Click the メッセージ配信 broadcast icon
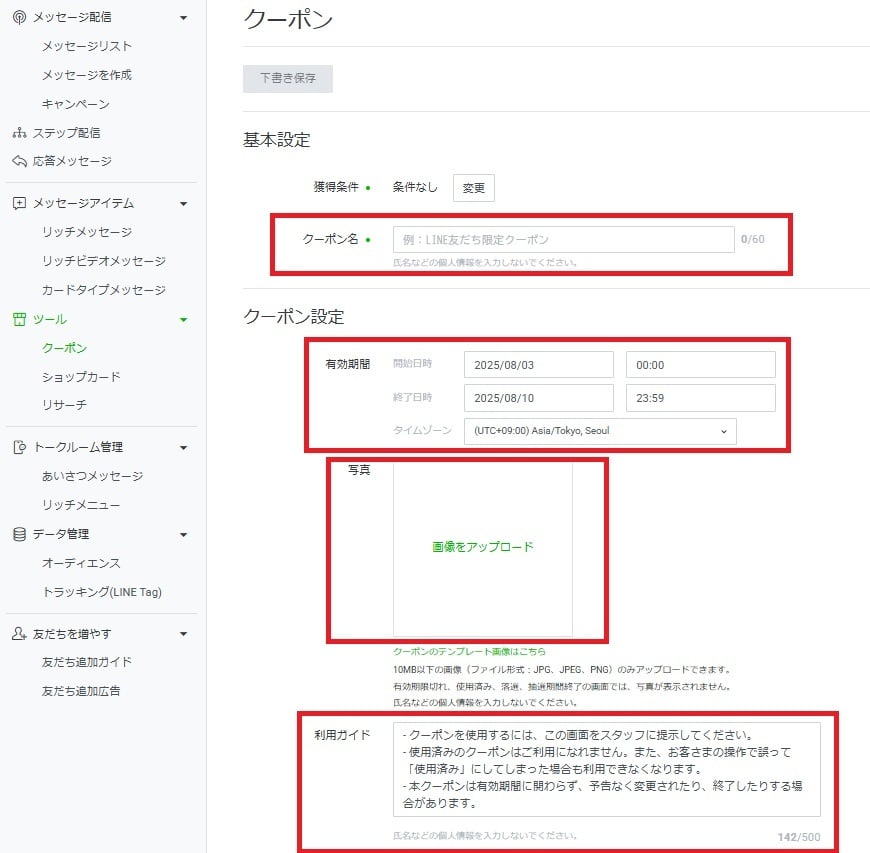This screenshot has width=870, height=853. click(x=19, y=17)
